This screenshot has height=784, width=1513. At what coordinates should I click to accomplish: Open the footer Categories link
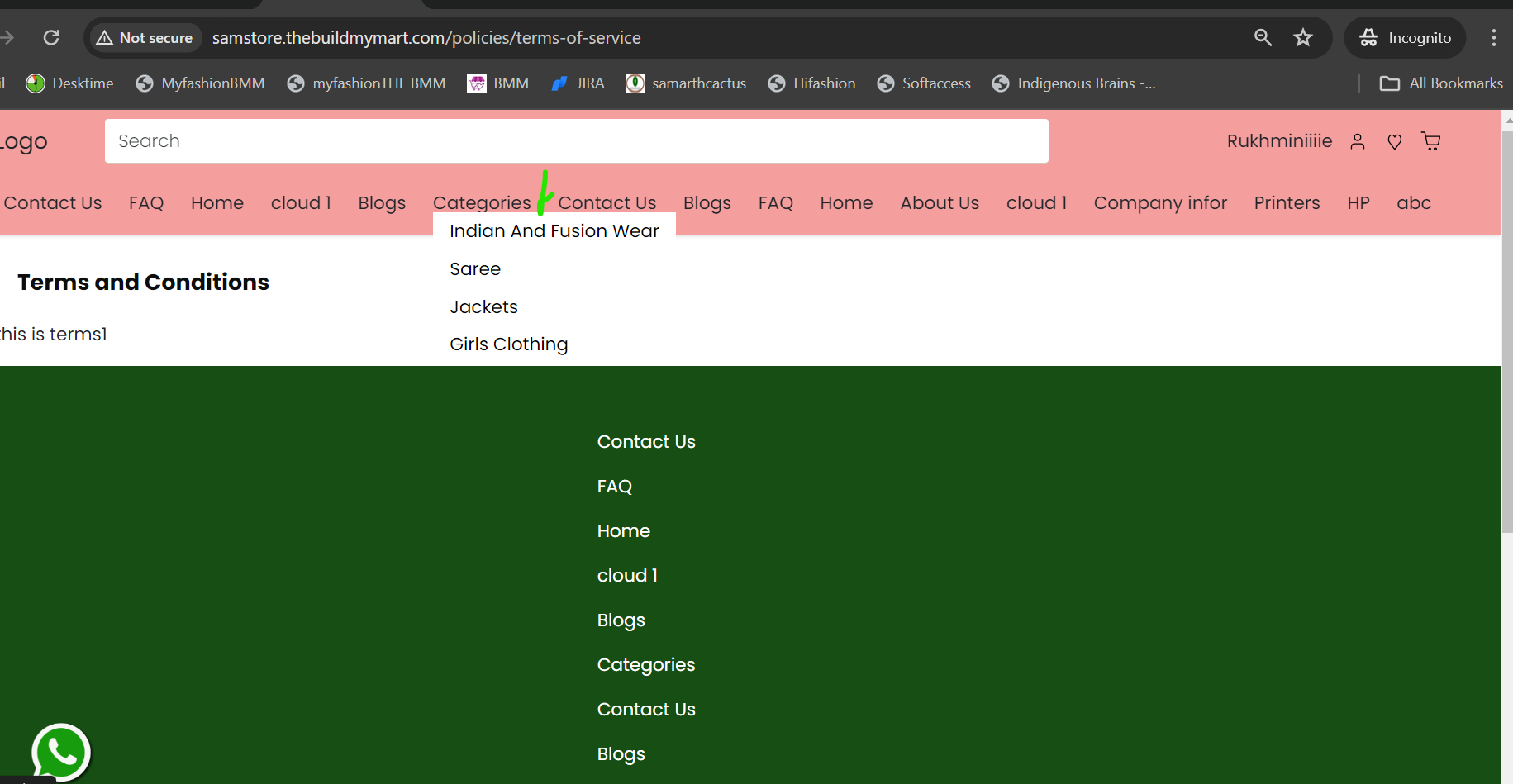click(x=646, y=665)
